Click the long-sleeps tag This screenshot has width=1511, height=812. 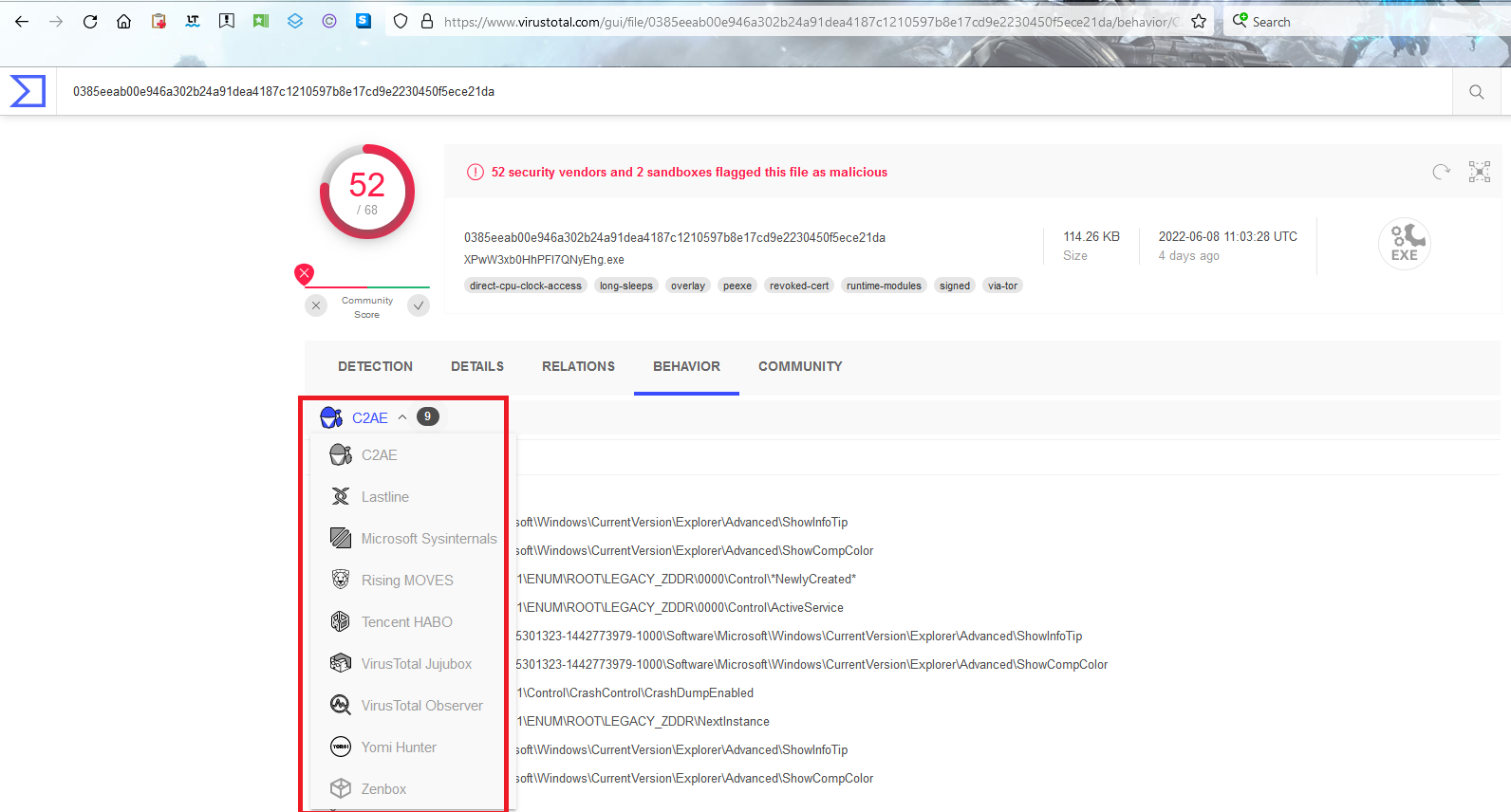pos(626,286)
